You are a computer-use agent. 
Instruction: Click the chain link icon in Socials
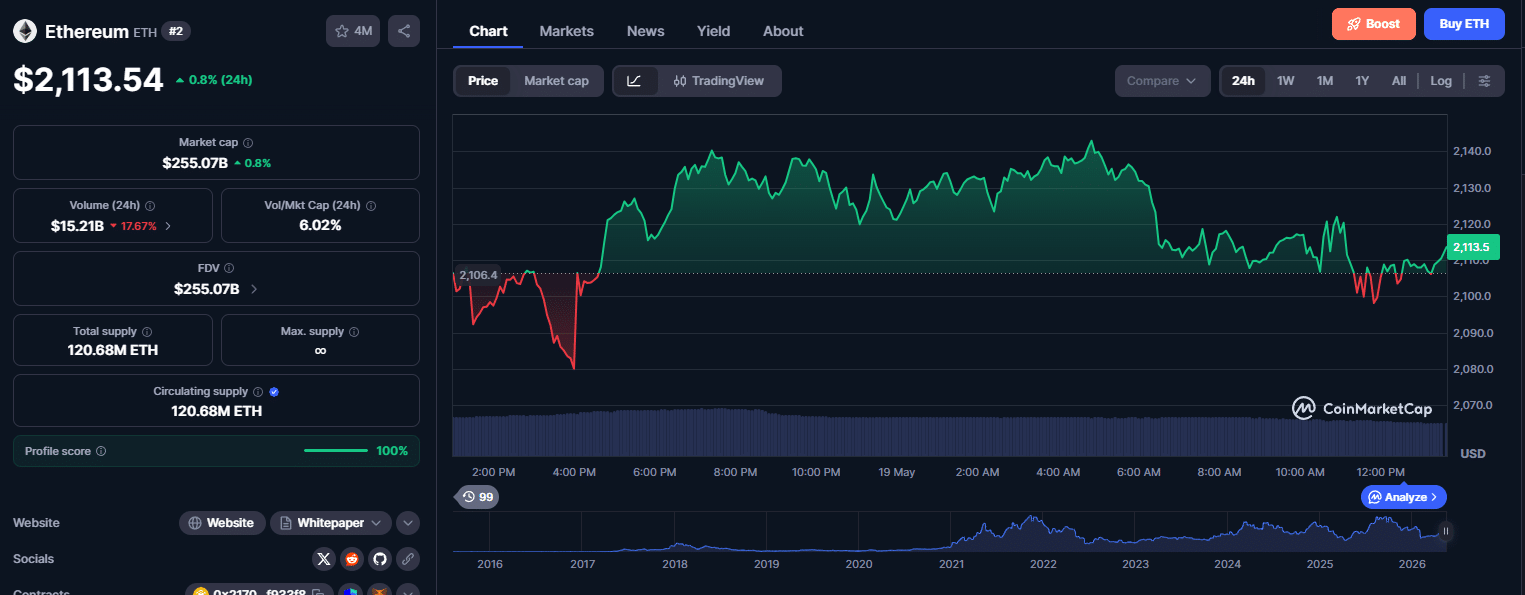[407, 559]
